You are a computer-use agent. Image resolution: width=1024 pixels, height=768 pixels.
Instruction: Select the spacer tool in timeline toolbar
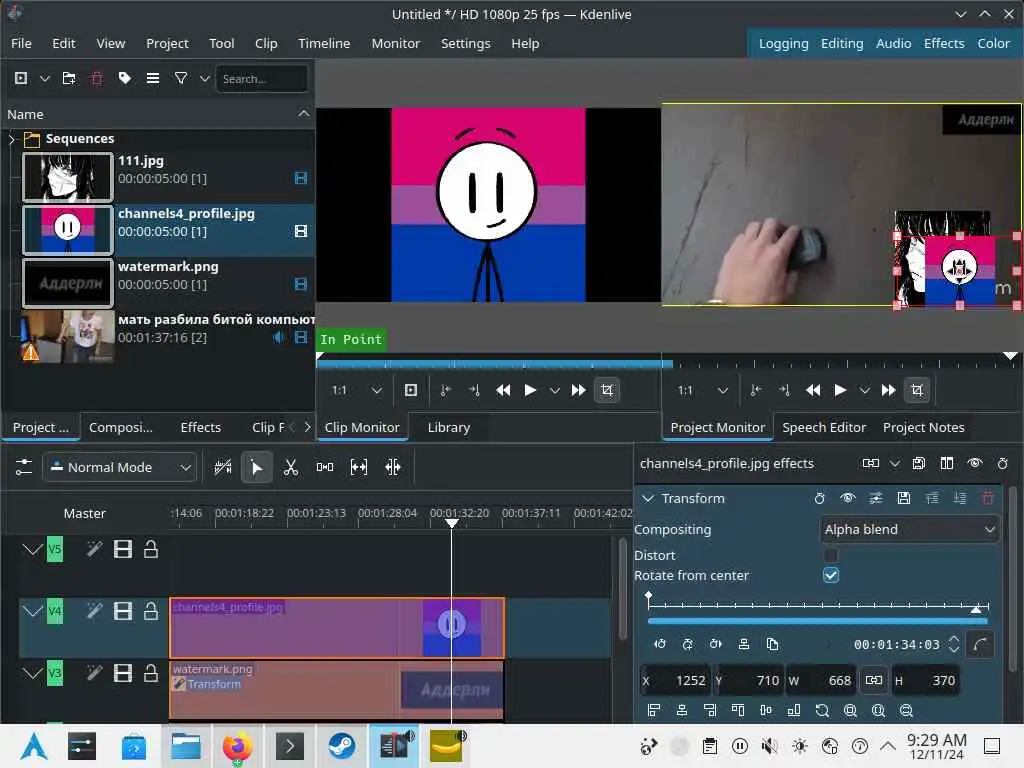325,467
